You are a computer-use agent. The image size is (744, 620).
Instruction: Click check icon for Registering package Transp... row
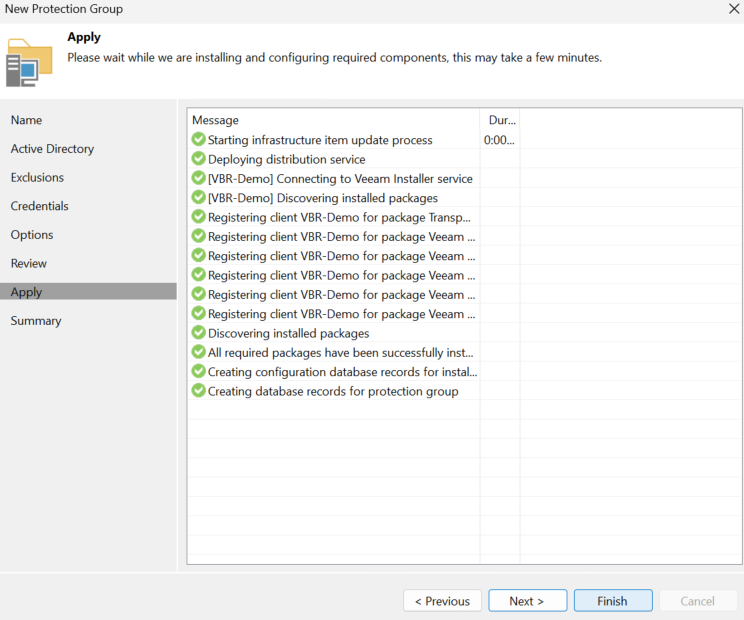point(198,217)
